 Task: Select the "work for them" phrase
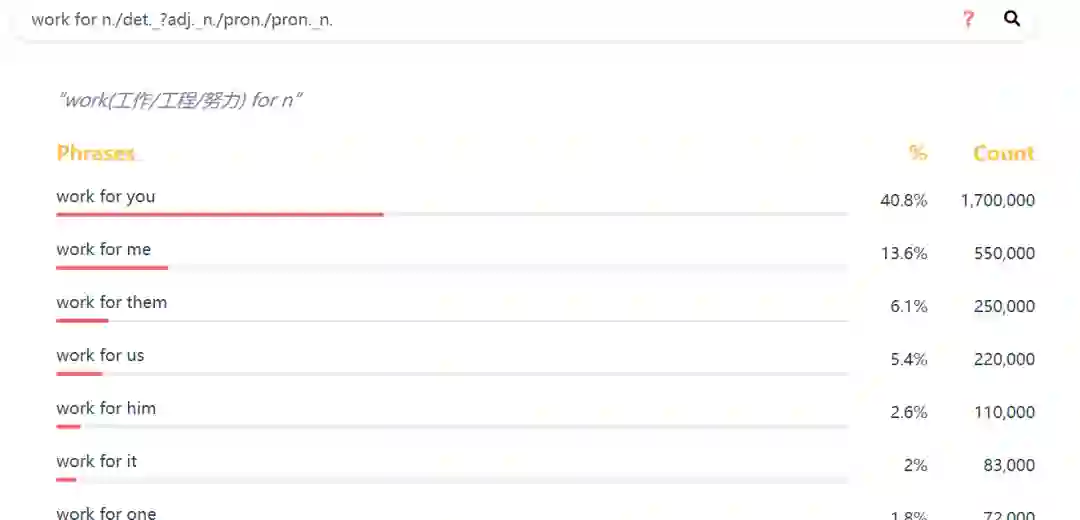tap(112, 302)
